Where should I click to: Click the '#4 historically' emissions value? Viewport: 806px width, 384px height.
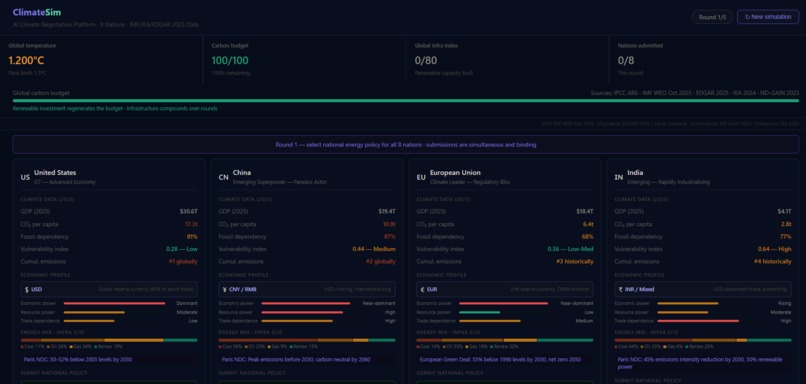tap(773, 262)
